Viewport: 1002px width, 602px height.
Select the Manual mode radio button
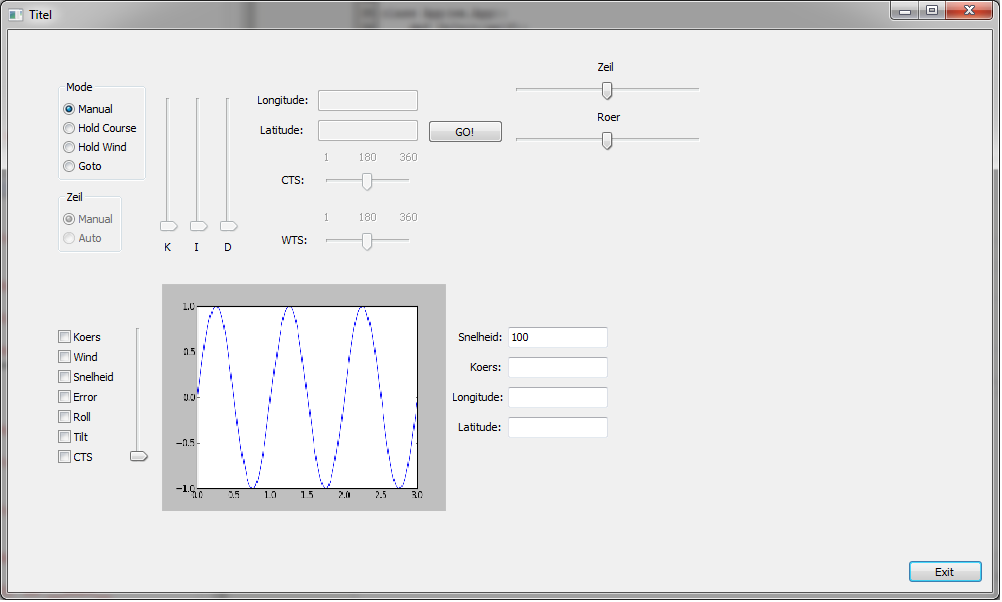click(69, 109)
